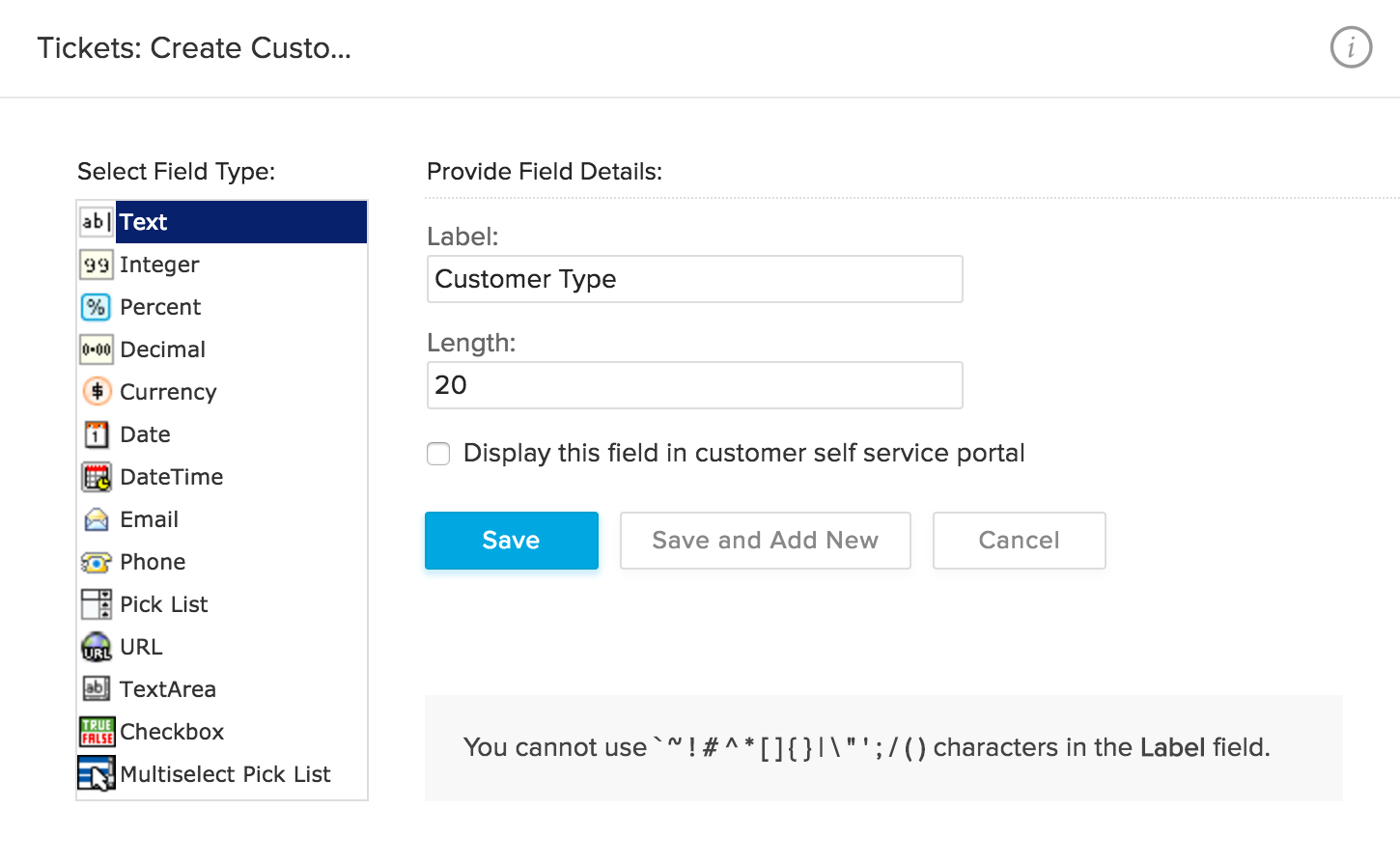The height and width of the screenshot is (865, 1400).
Task: Select the Decimal field type icon
Action: coord(96,349)
